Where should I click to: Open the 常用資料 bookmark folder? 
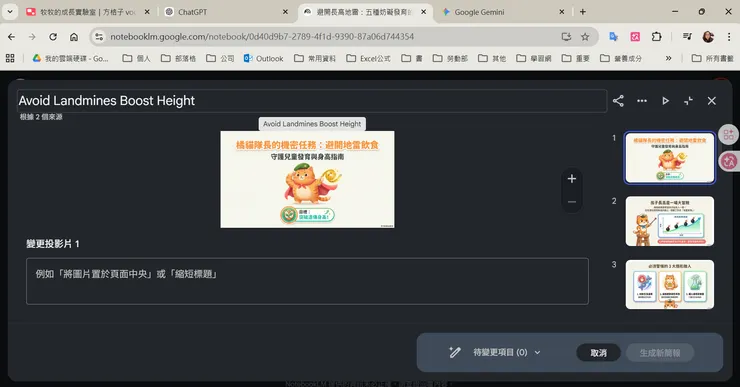click(315, 58)
